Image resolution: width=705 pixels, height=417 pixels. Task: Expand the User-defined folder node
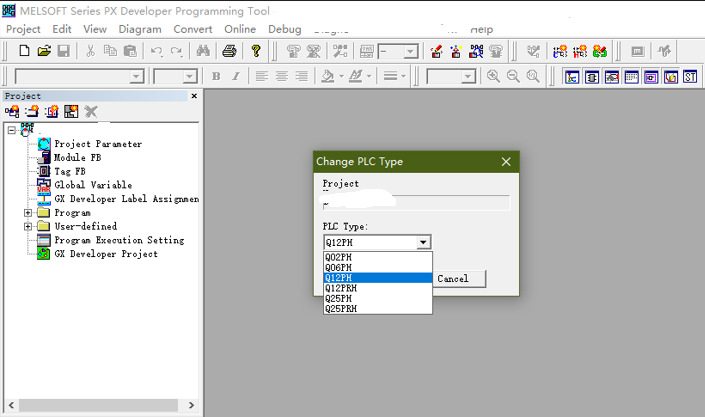[x=28, y=227]
